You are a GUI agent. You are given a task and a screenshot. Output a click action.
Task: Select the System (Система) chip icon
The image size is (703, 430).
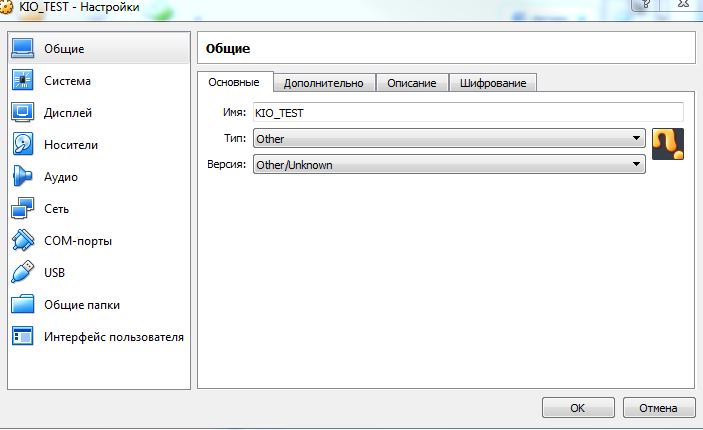pyautogui.click(x=23, y=80)
